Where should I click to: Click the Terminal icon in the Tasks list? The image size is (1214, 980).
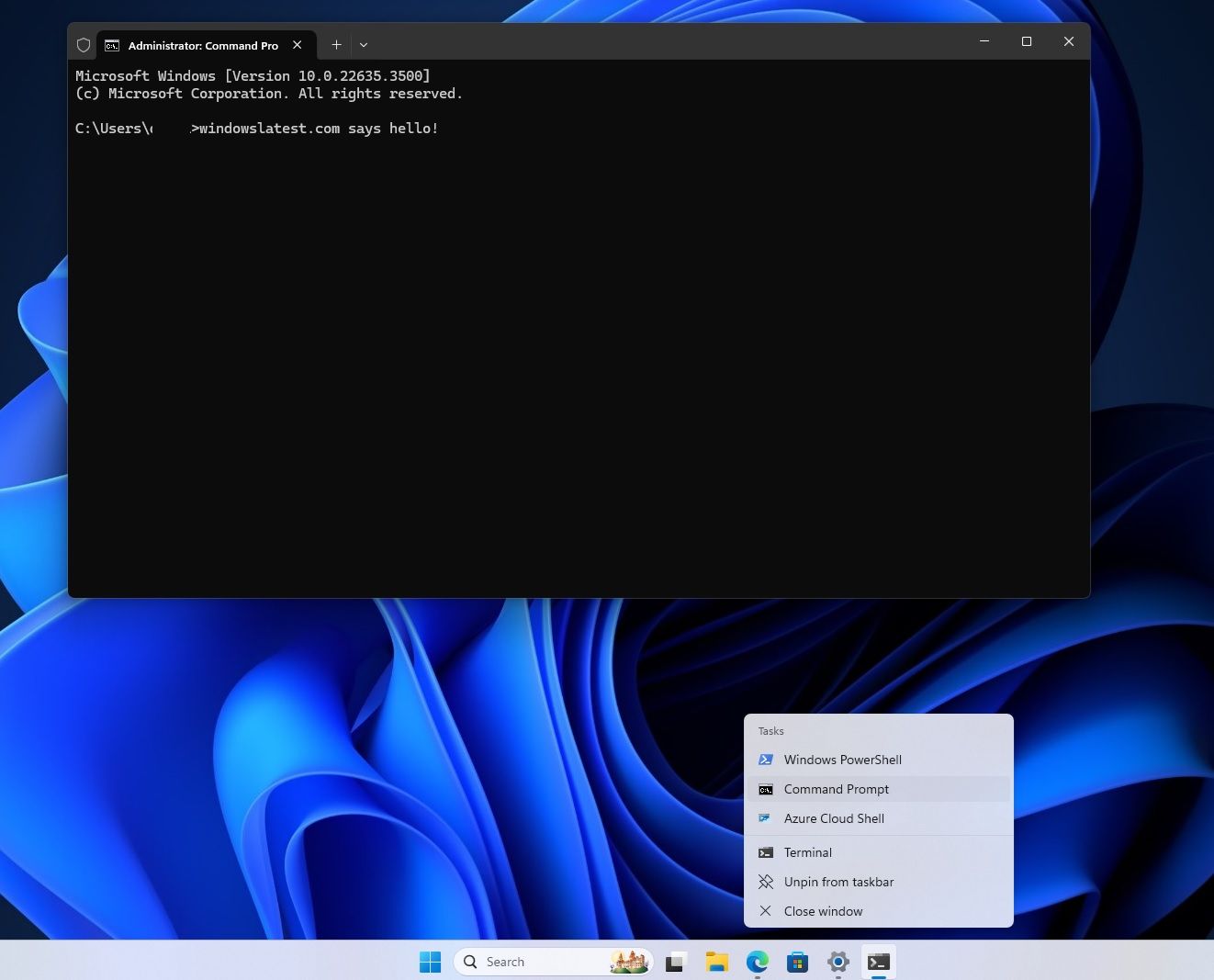pos(766,852)
